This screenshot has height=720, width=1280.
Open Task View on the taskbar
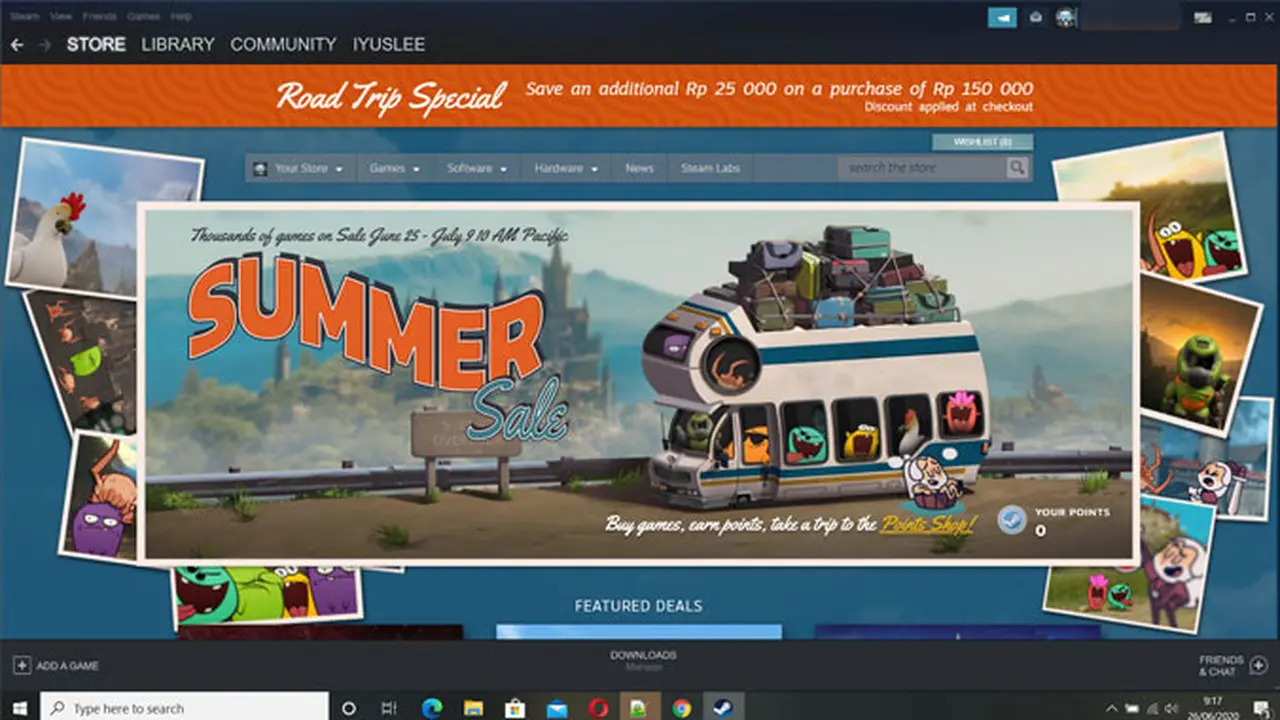pos(389,708)
